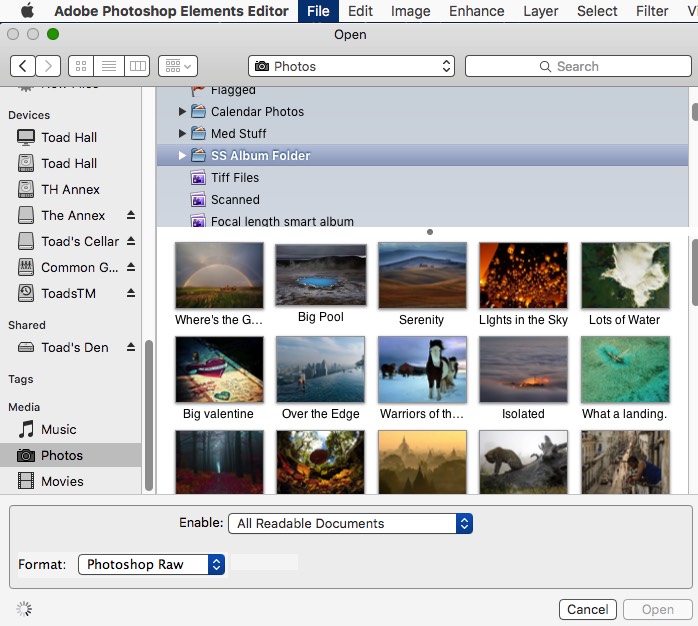Switch to icon view in toolbar
This screenshot has height=626, width=698.
[81, 66]
